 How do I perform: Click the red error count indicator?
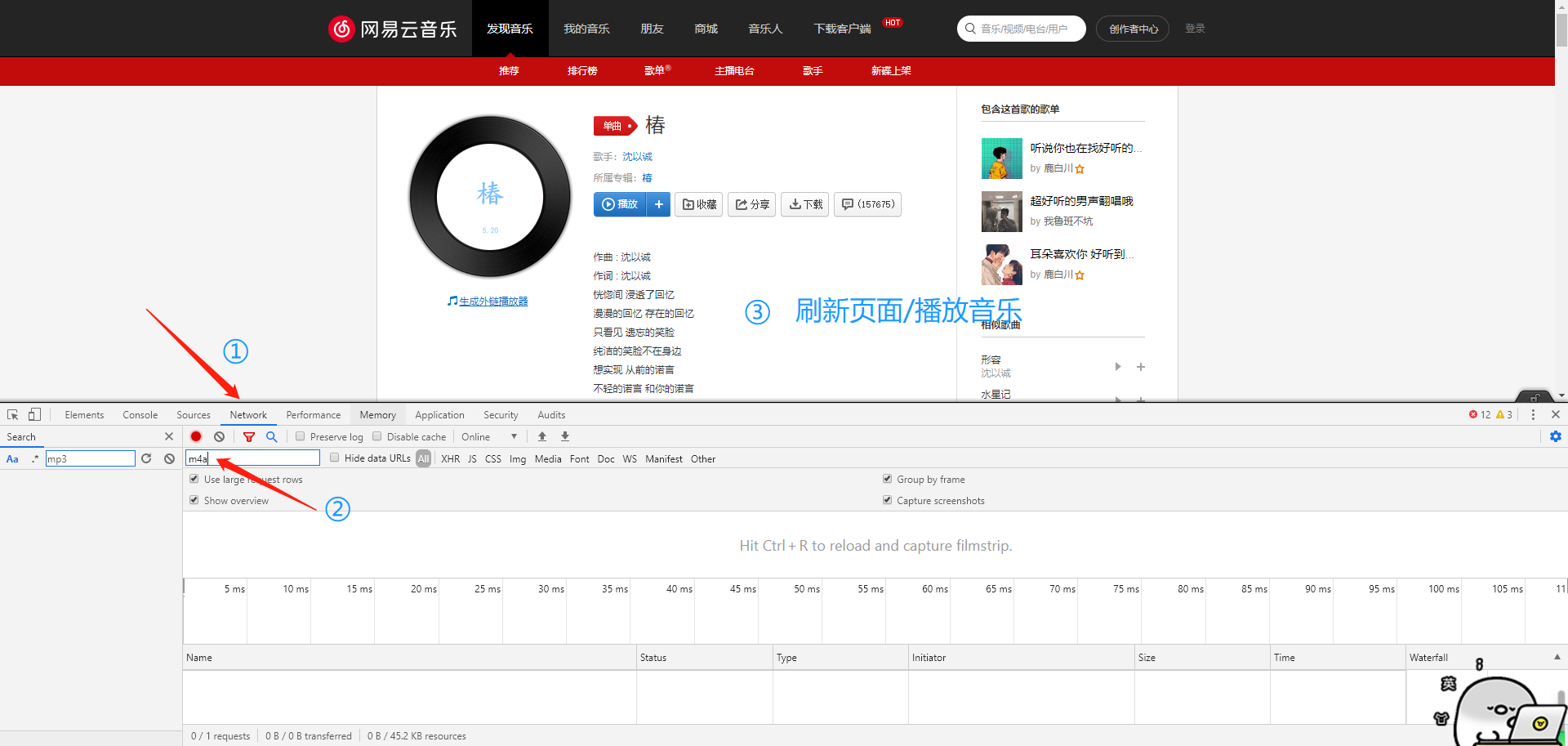tap(1480, 414)
